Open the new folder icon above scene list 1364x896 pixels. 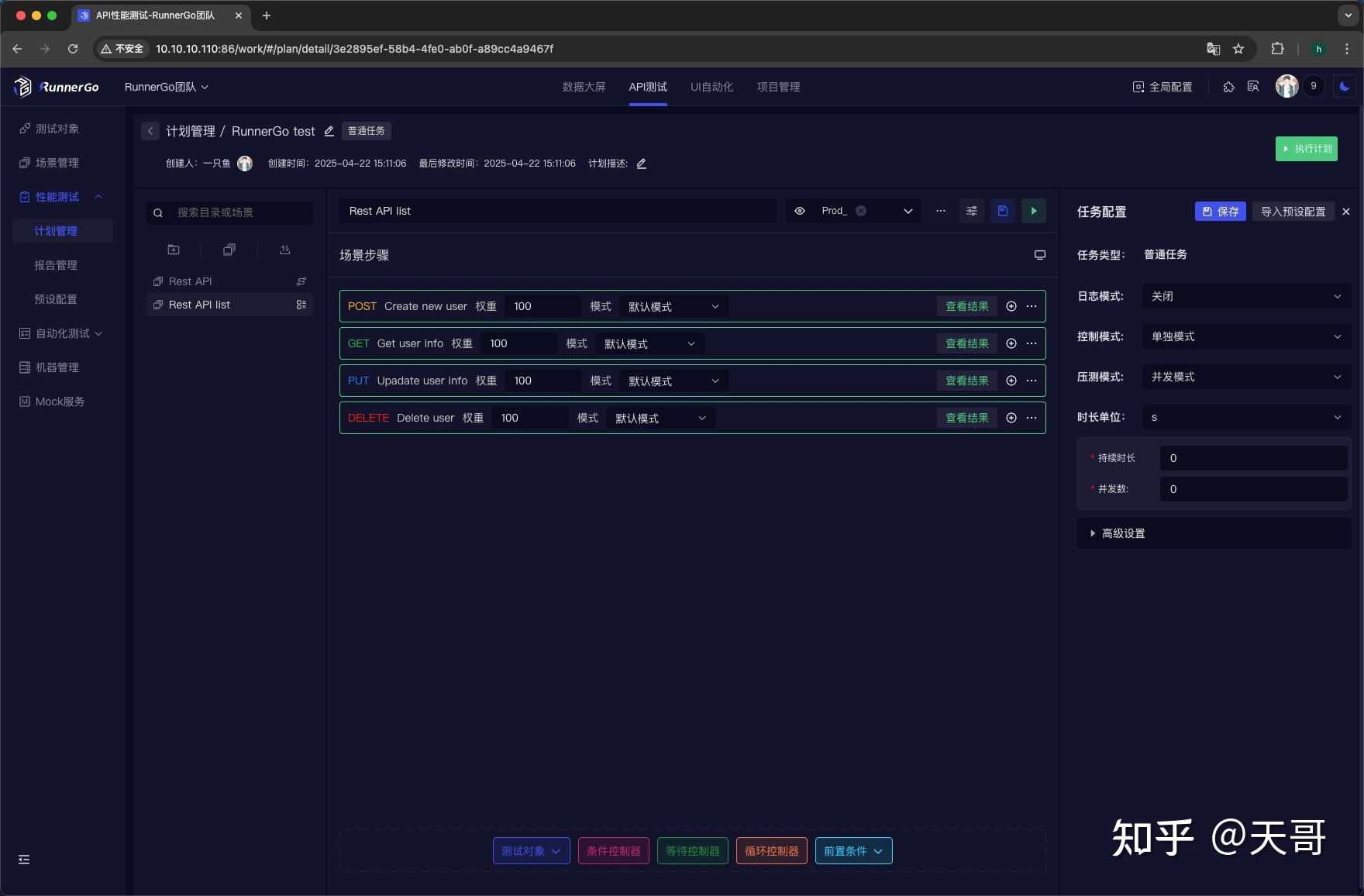pos(174,250)
